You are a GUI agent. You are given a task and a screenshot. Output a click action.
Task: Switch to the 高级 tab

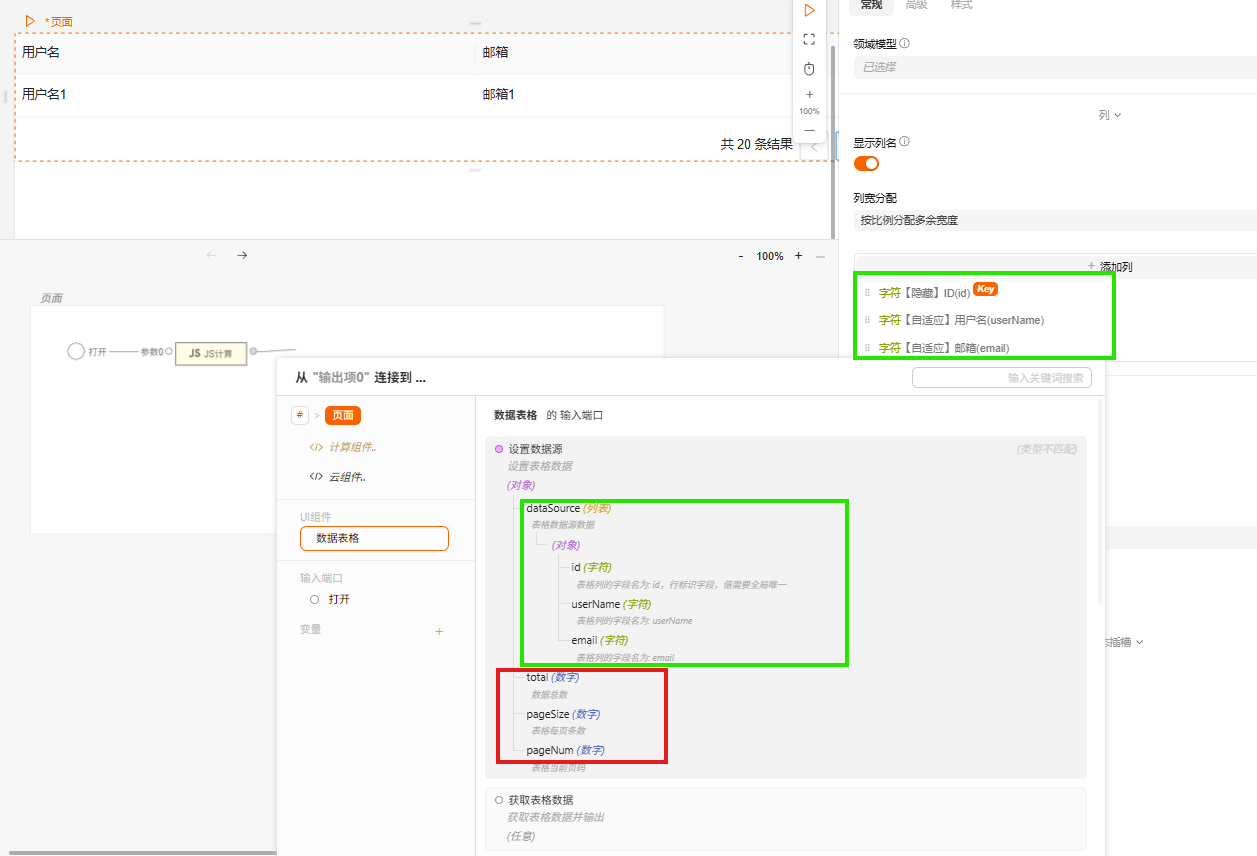[x=916, y=5]
